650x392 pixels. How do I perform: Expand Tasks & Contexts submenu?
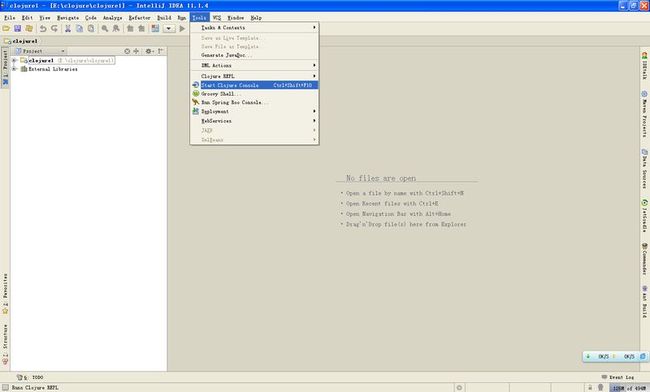[x=254, y=27]
